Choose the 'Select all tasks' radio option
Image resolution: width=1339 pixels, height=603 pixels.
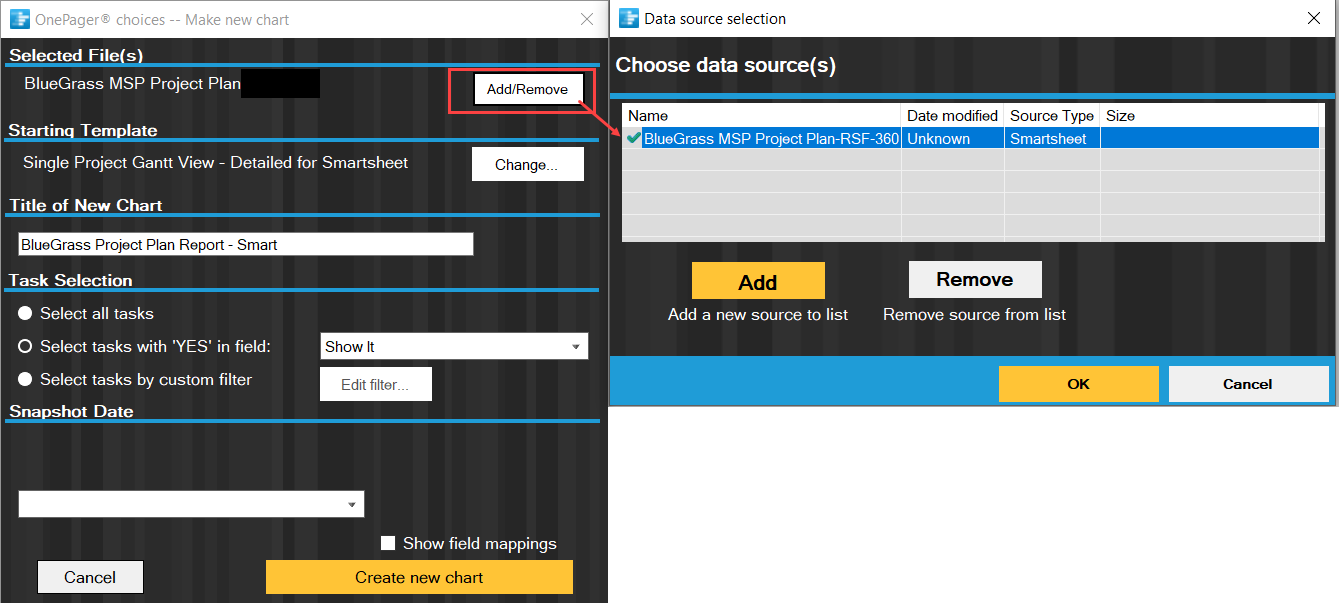[x=26, y=314]
